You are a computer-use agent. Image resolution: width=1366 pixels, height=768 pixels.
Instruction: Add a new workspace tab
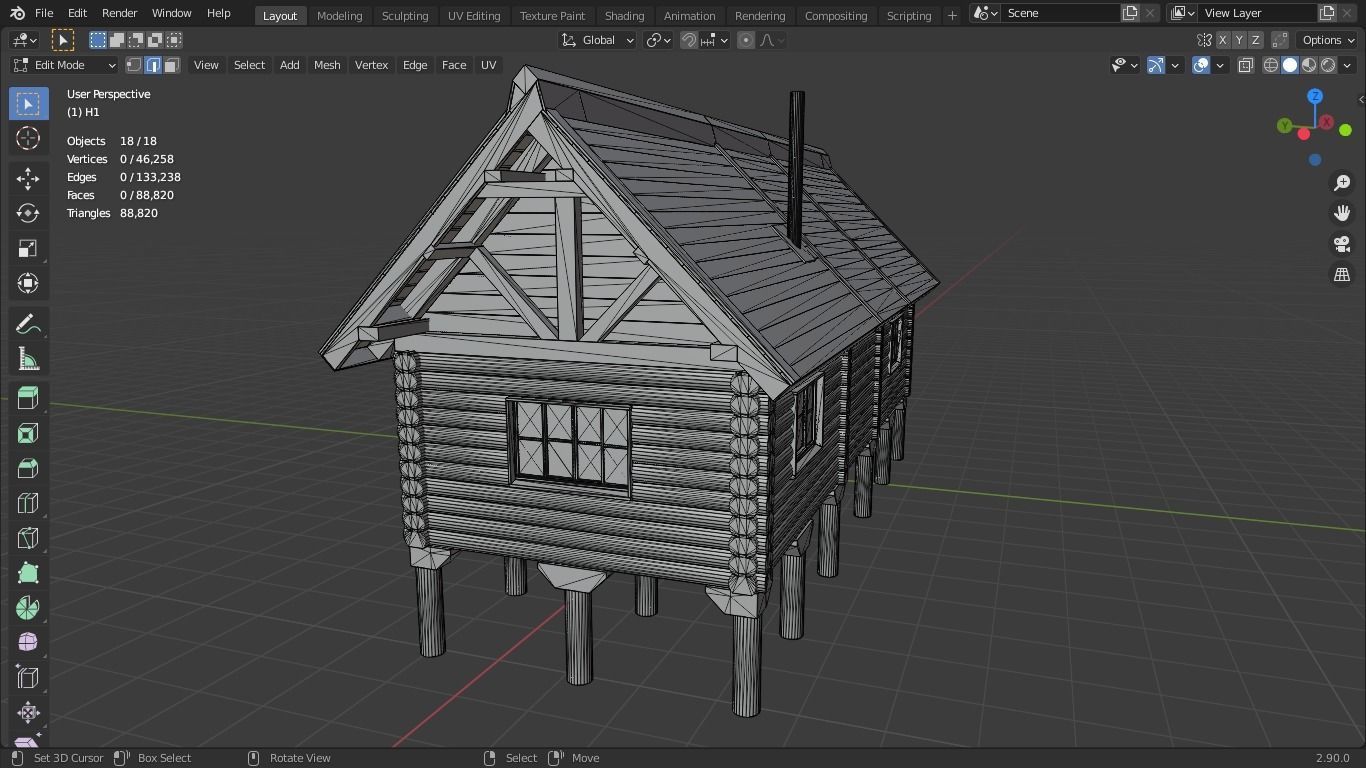click(952, 15)
